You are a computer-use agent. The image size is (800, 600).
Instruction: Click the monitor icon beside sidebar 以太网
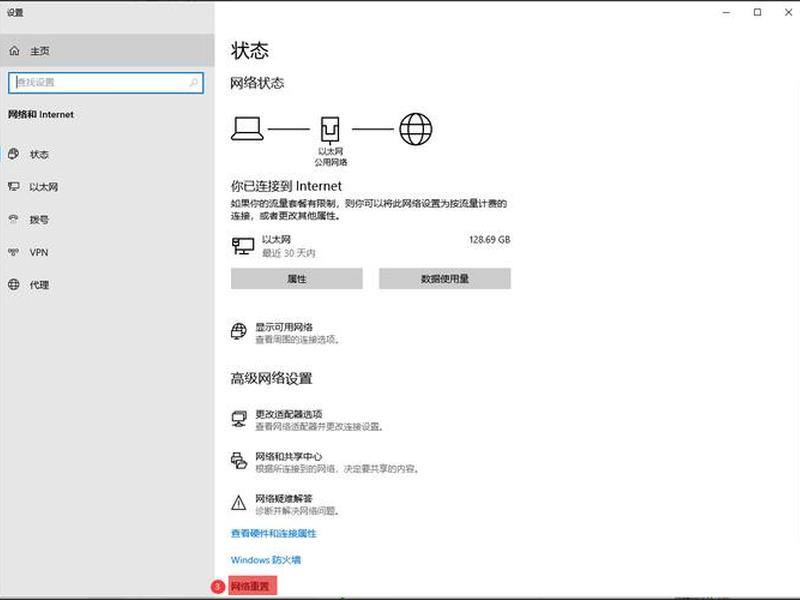pyautogui.click(x=14, y=187)
